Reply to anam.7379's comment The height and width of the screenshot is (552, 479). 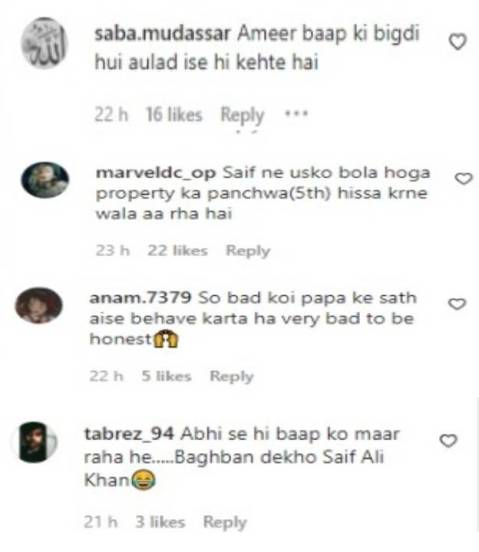[x=232, y=376]
